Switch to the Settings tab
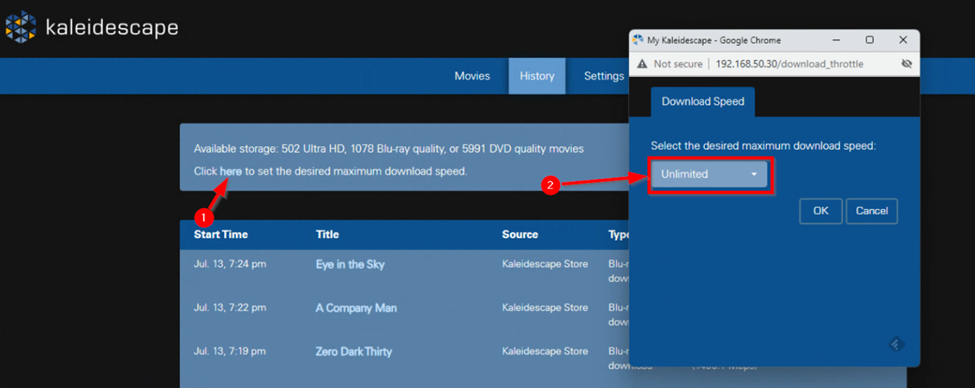 click(604, 76)
